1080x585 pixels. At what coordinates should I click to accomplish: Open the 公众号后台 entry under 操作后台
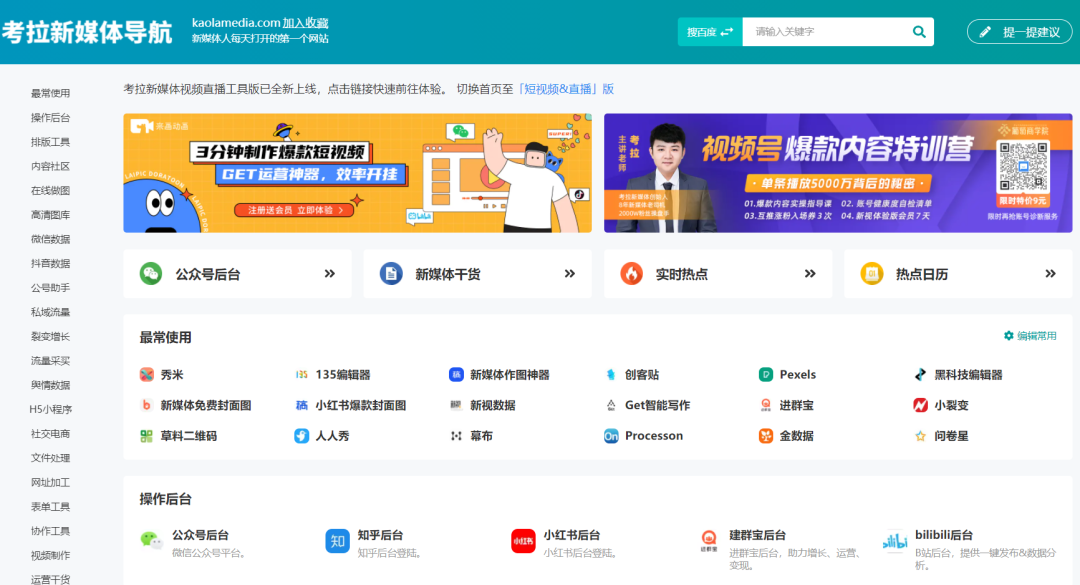[200, 535]
